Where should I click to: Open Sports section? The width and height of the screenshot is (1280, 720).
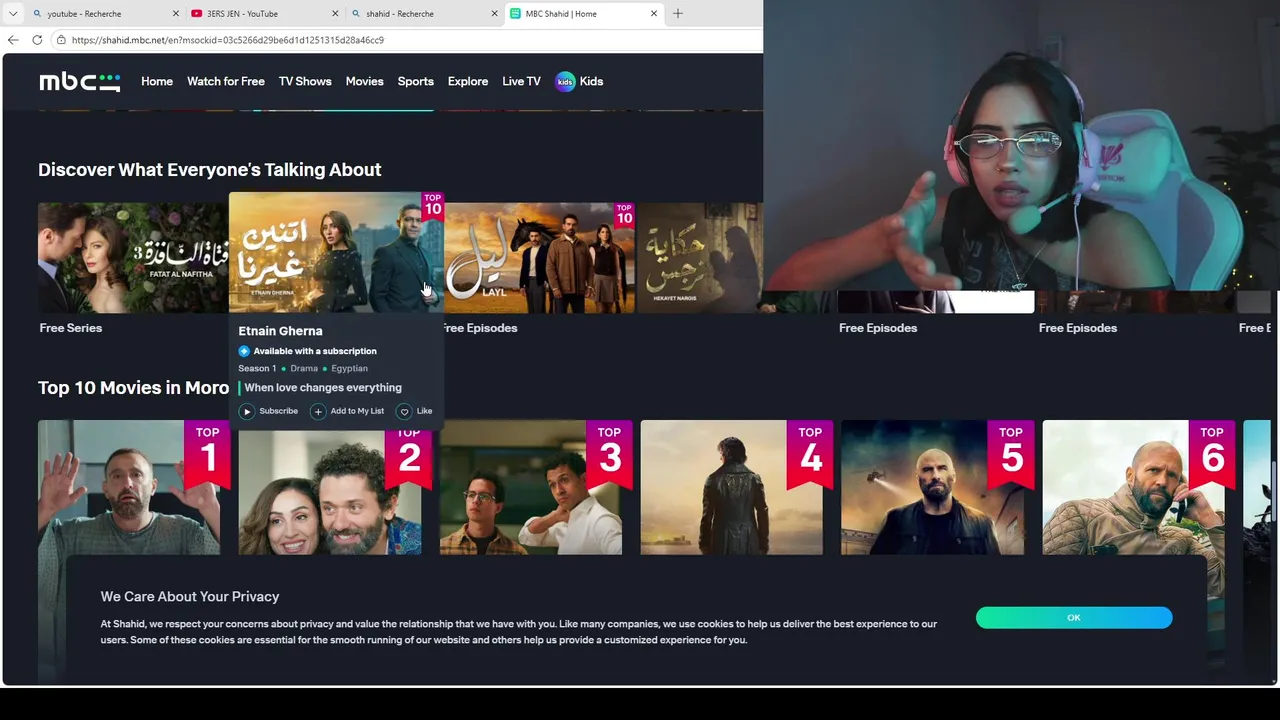pyautogui.click(x=416, y=82)
